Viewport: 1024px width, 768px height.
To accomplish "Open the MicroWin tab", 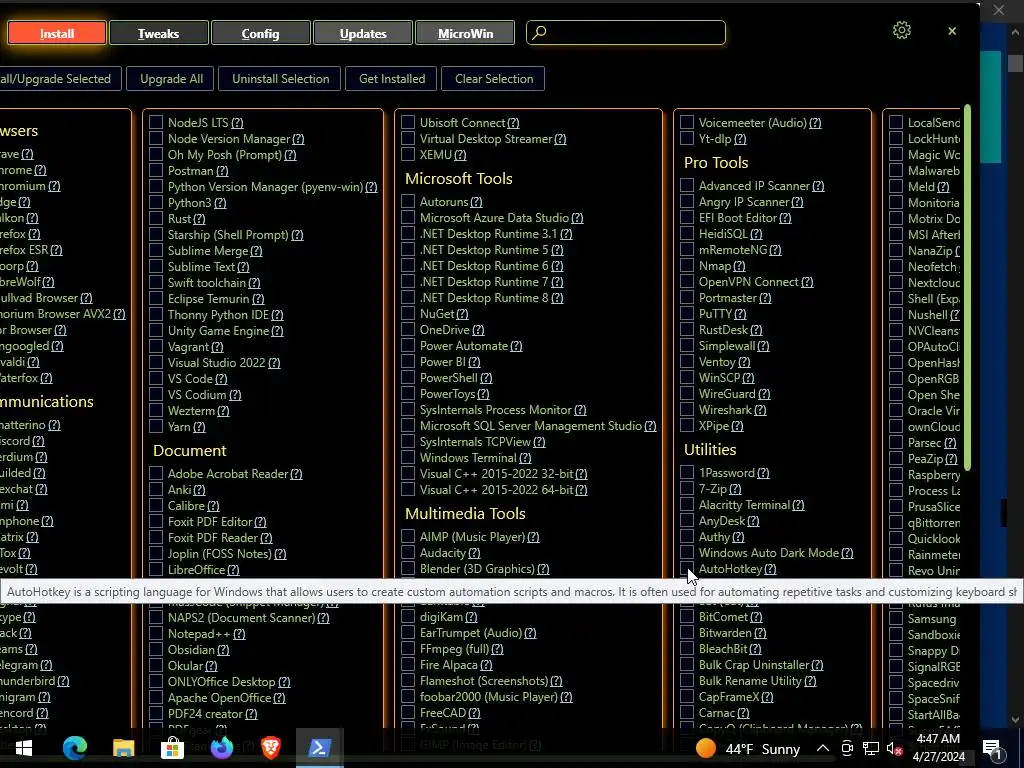I will (465, 33).
